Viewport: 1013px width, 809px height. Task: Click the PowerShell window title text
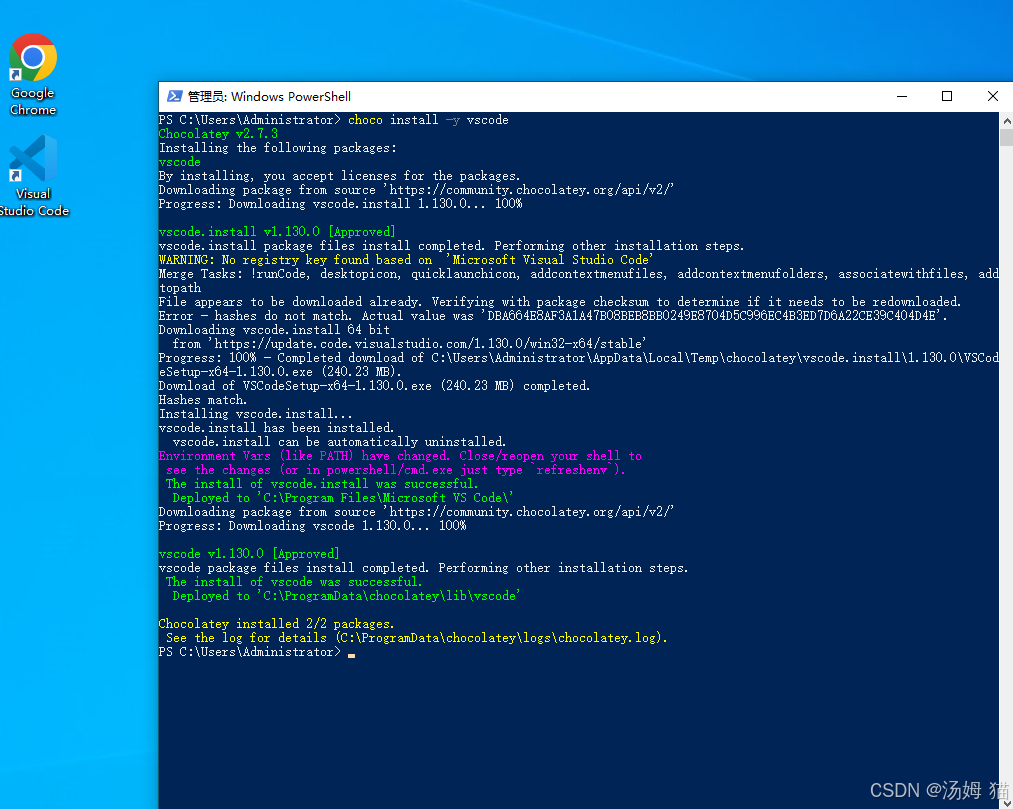[269, 96]
